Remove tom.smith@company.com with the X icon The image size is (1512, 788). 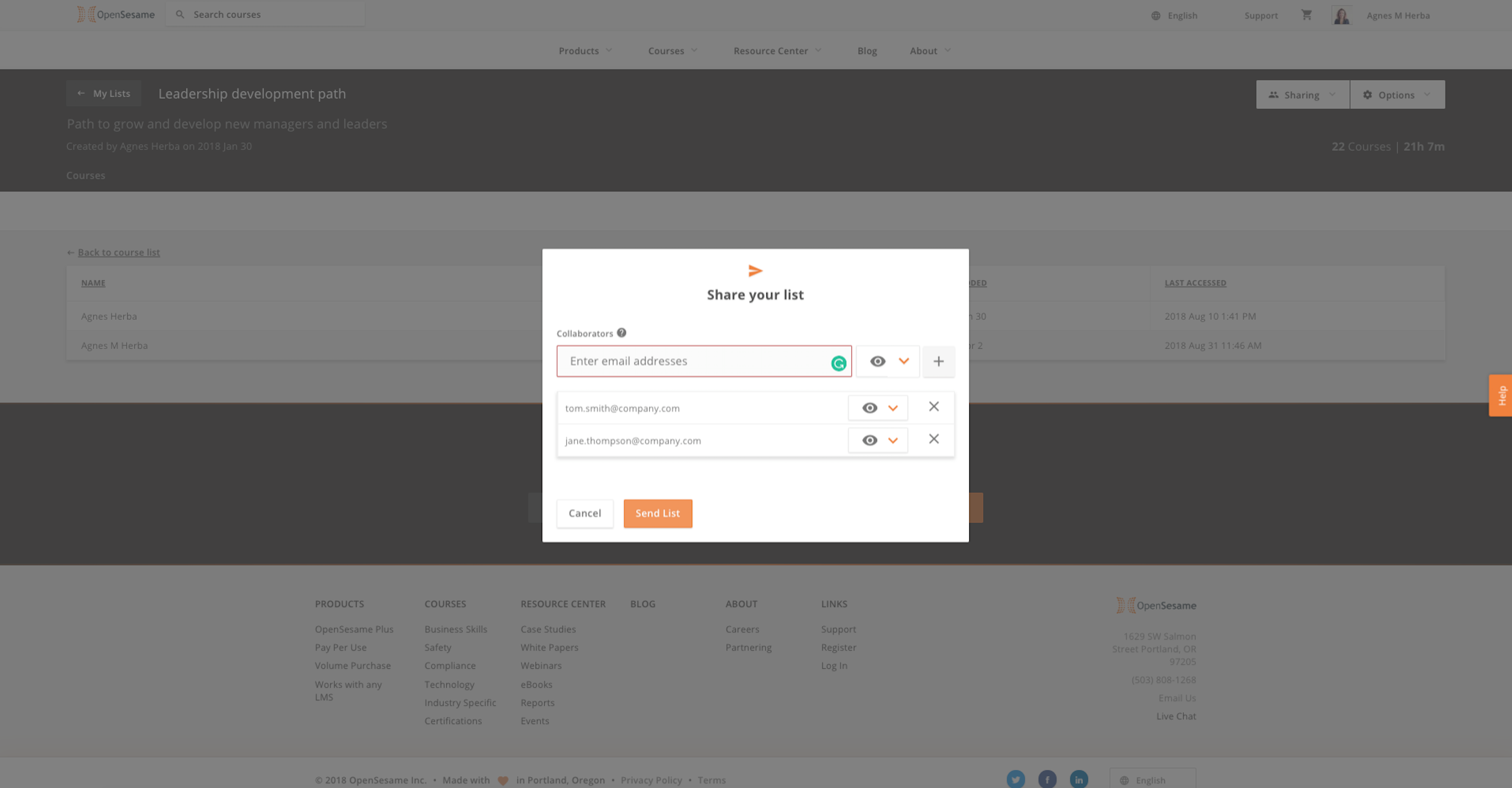pos(934,406)
